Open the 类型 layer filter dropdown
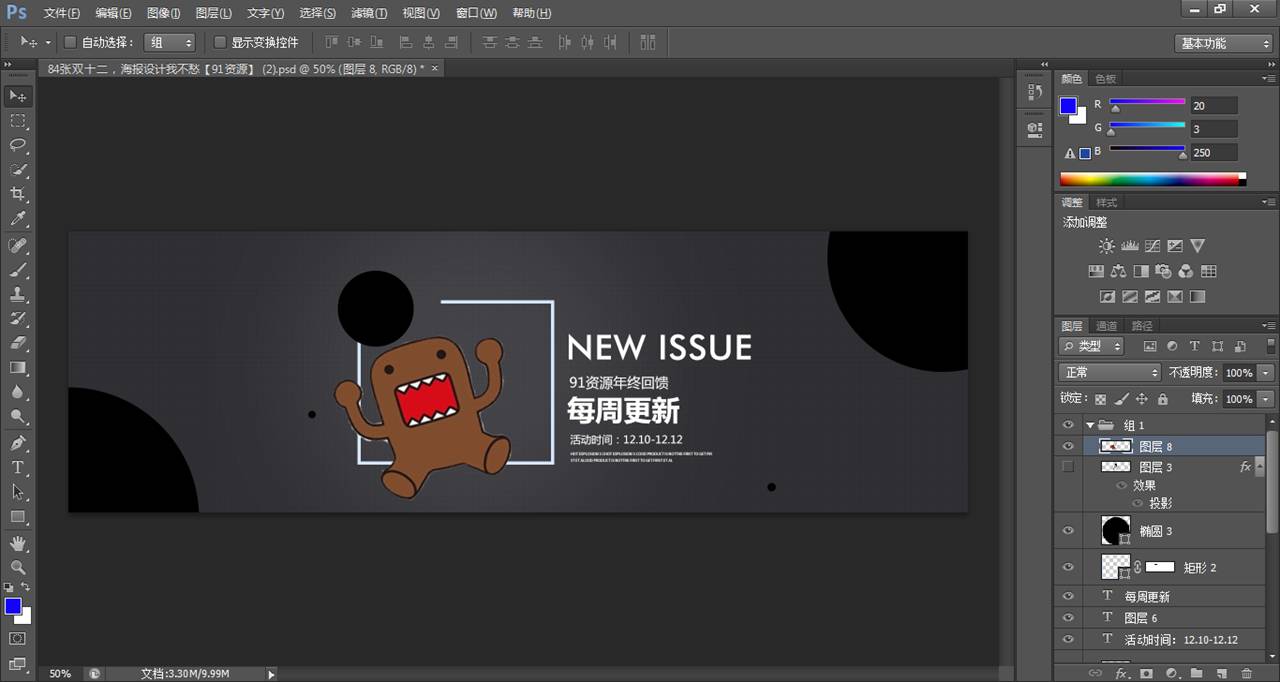Screen dimensions: 1280x682 (1091, 346)
